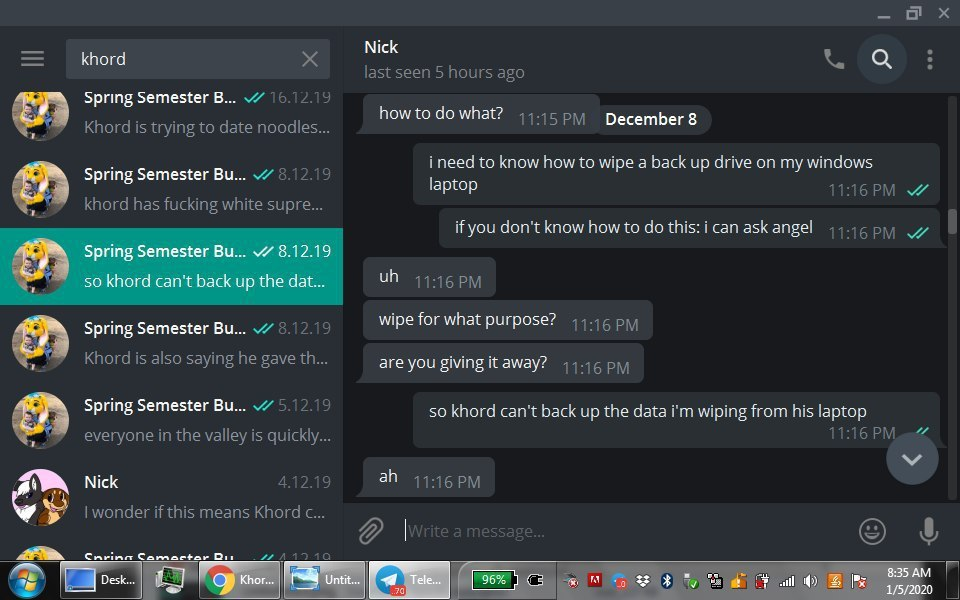The width and height of the screenshot is (960, 600).
Task: Select message 'i need to know how to wipe...'
Action: 676,174
